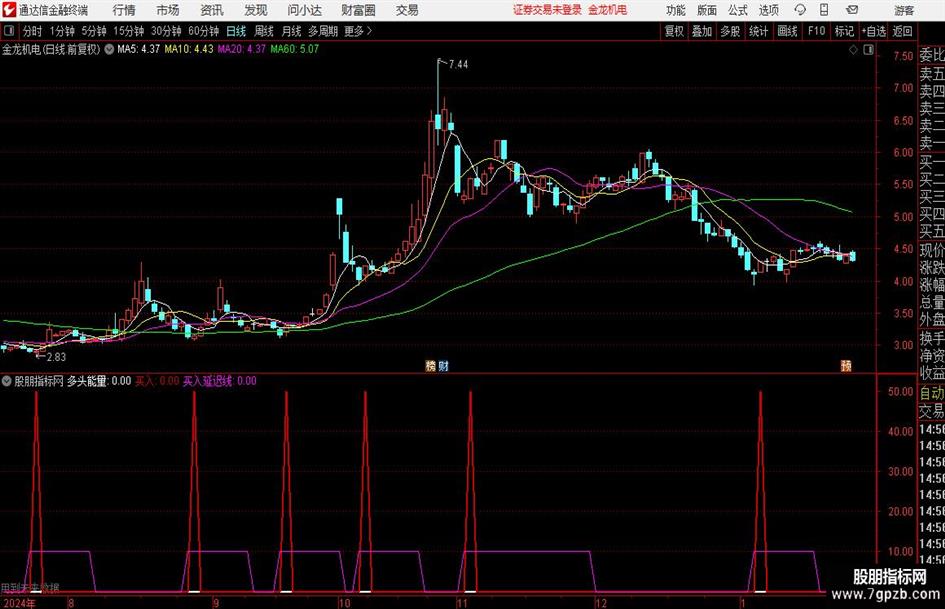Open the customer service headset icon
Viewport: 945px width, 609px height.
800,10
